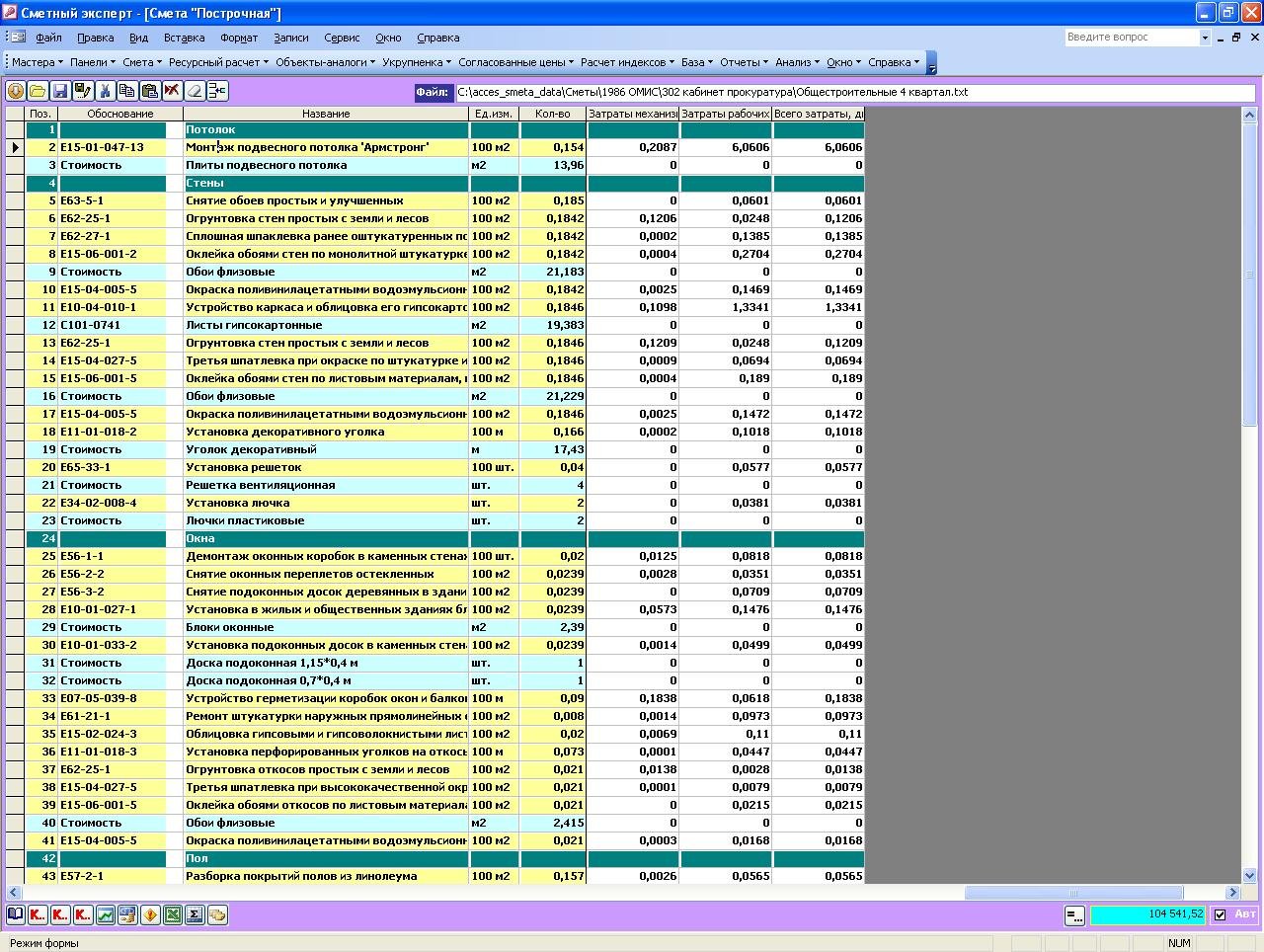Screen dimensions: 1264x952
Task: Click the sigma totals icon in the bottom toolbar
Action: (195, 914)
